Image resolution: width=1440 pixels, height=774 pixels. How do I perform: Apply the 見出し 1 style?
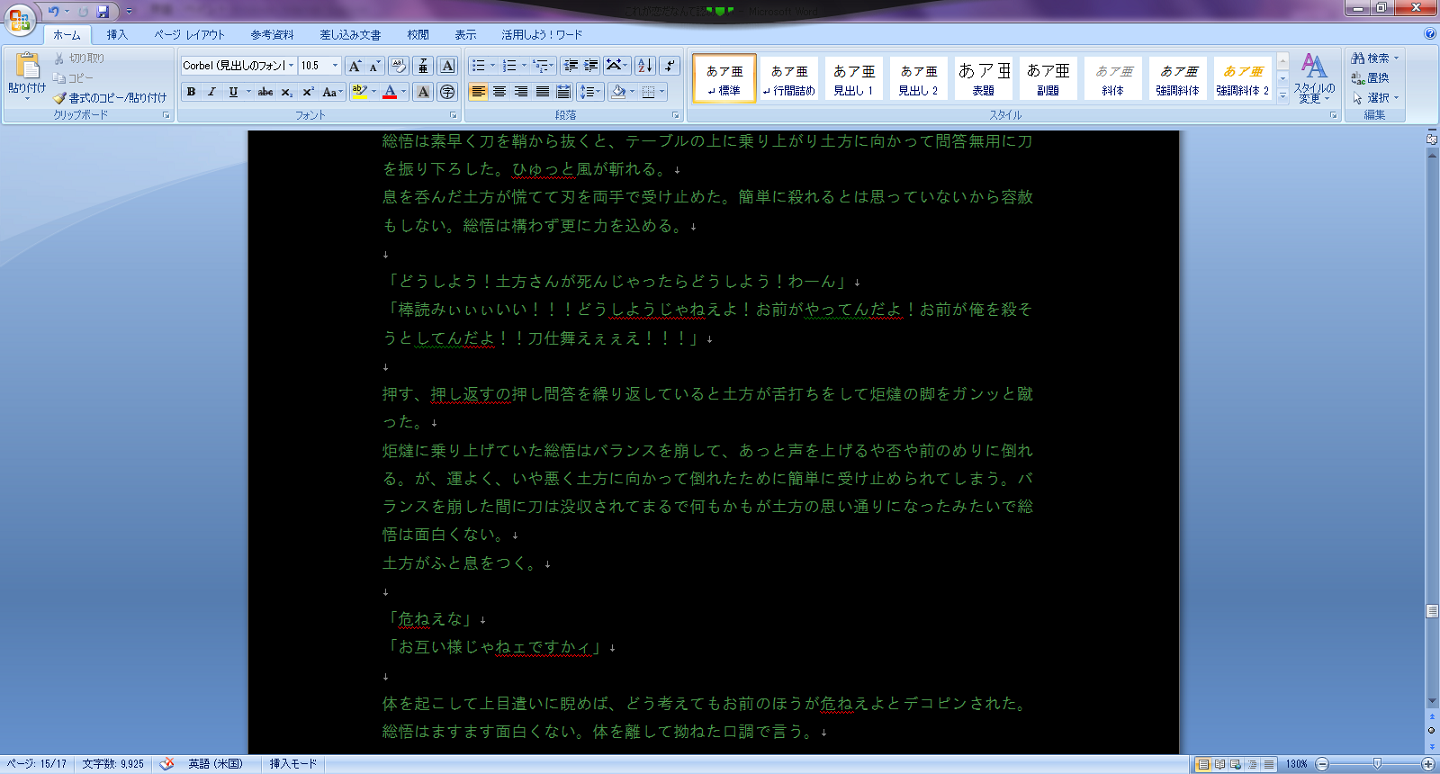pyautogui.click(x=853, y=78)
